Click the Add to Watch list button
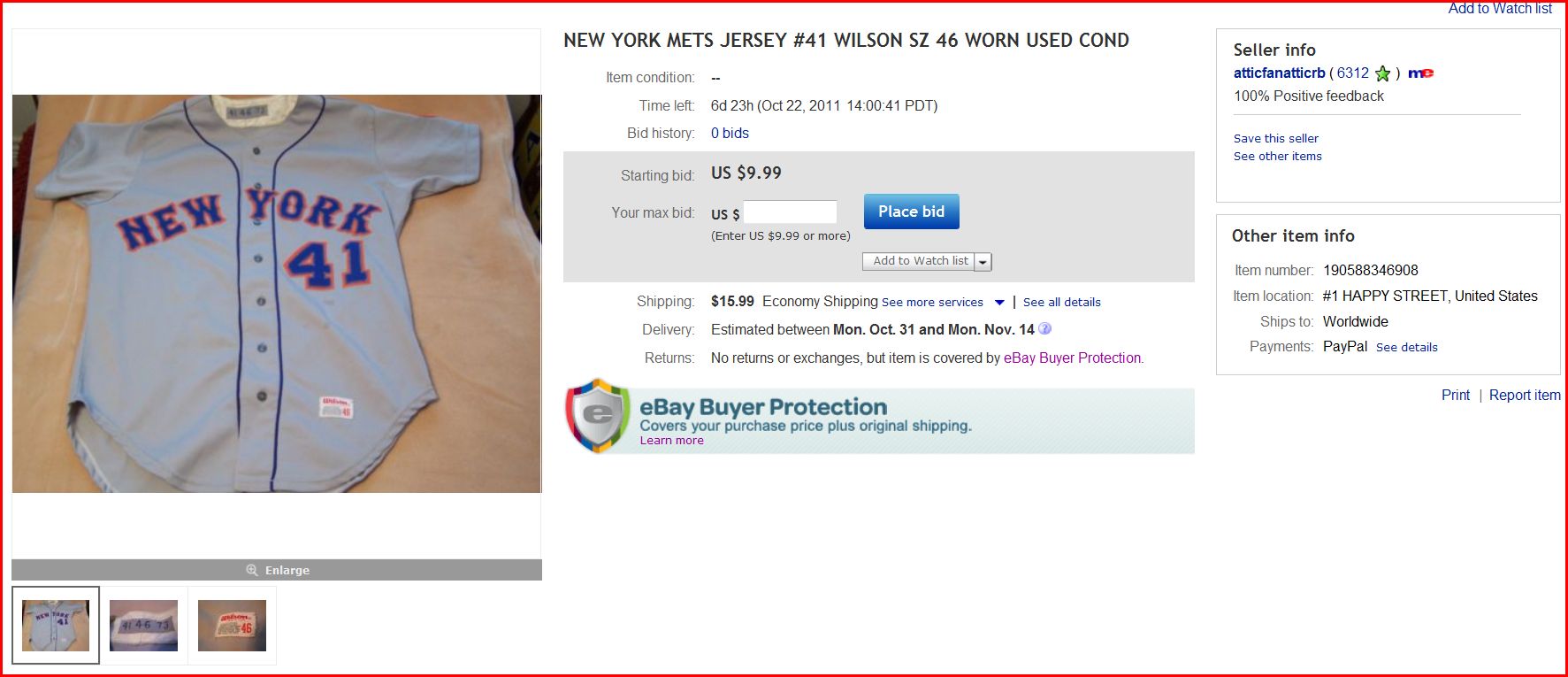 point(919,261)
